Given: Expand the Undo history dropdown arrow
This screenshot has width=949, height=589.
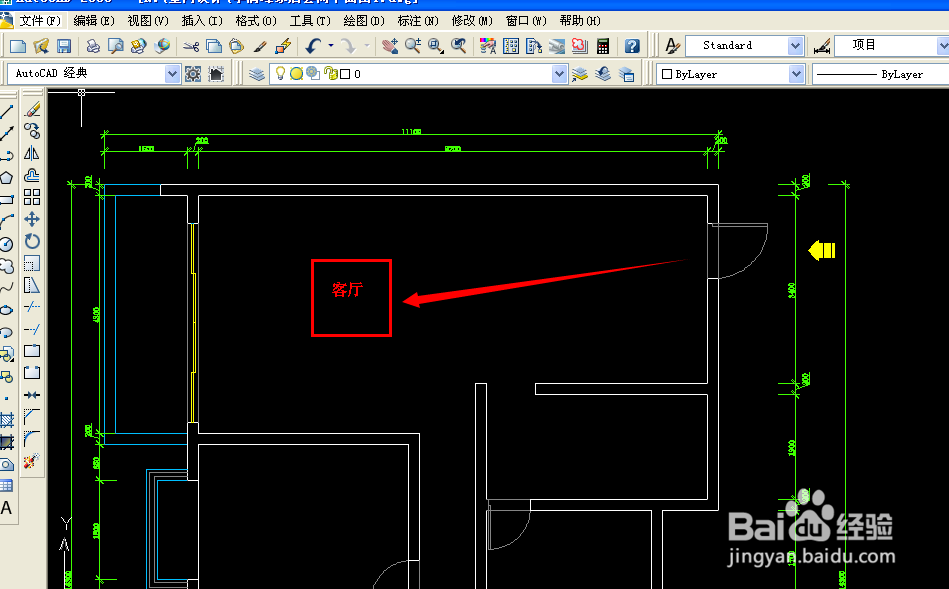Looking at the screenshot, I should pyautogui.click(x=330, y=46).
